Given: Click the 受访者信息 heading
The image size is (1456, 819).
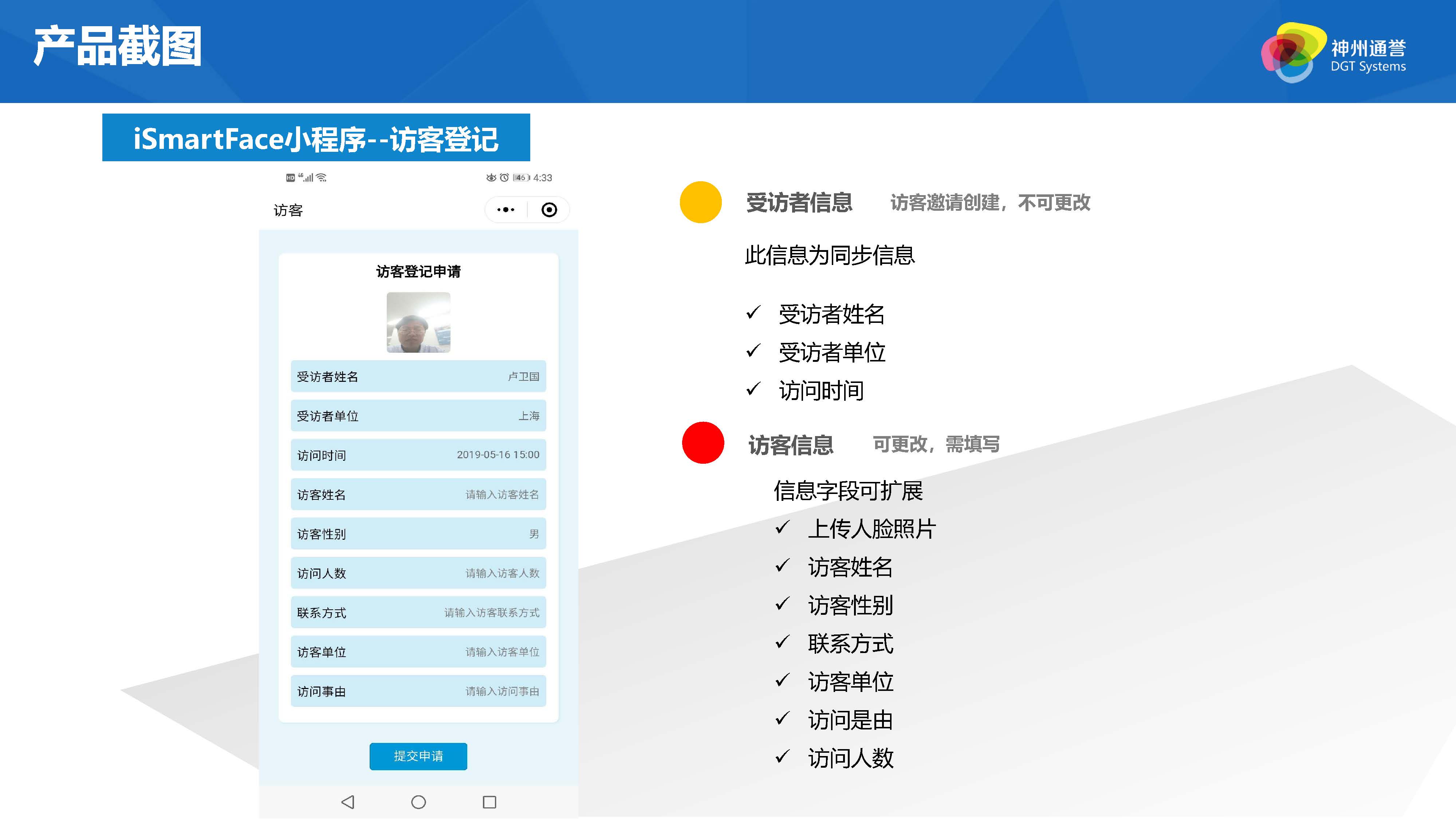Looking at the screenshot, I should click(x=799, y=202).
